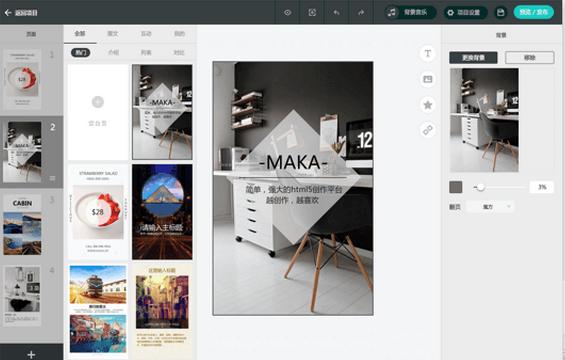This screenshot has width=565, height=360.
Task: Click the undo arrow icon
Action: click(x=337, y=13)
